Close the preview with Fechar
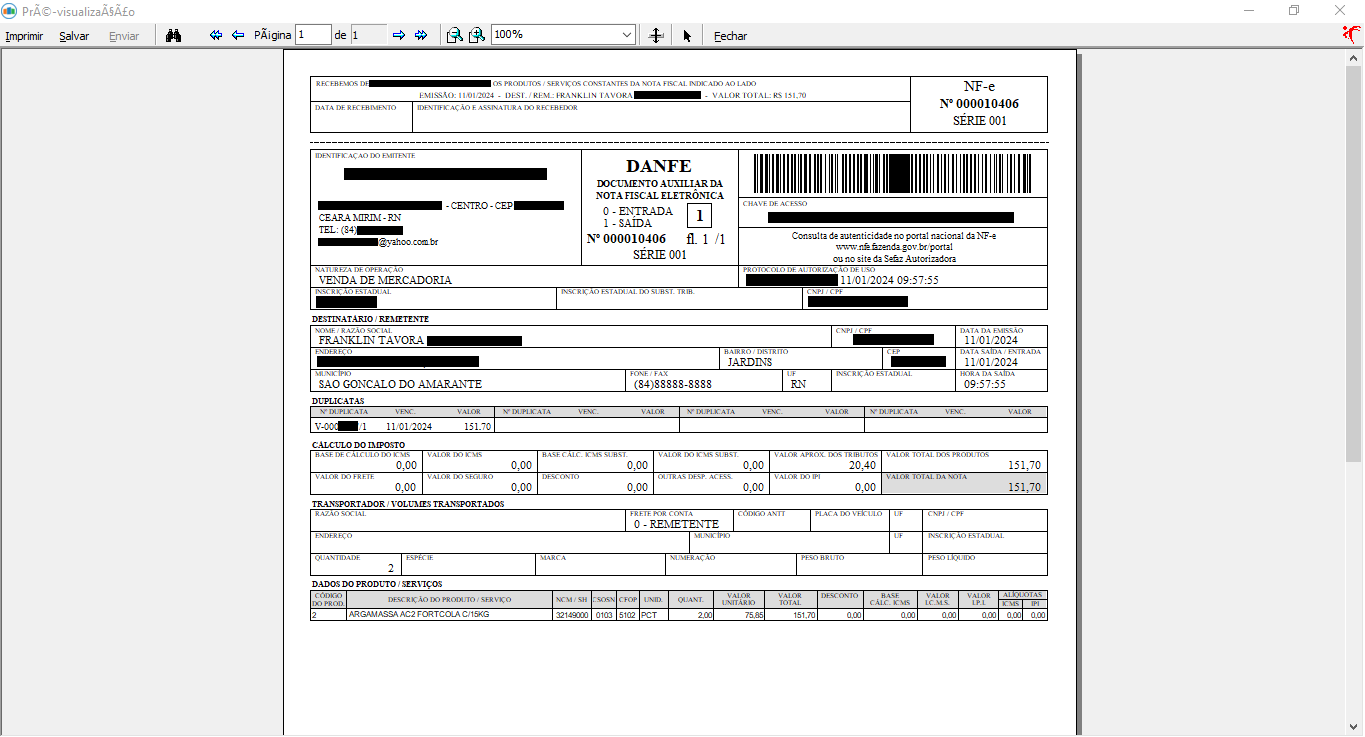The image size is (1365, 737). coord(730,36)
